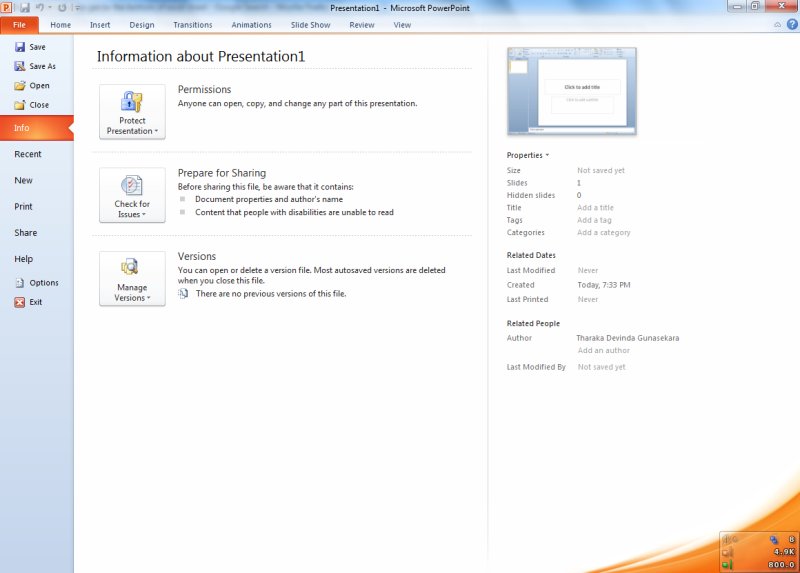
Task: Click the Manage Versions magnifier icon
Action: click(130, 267)
